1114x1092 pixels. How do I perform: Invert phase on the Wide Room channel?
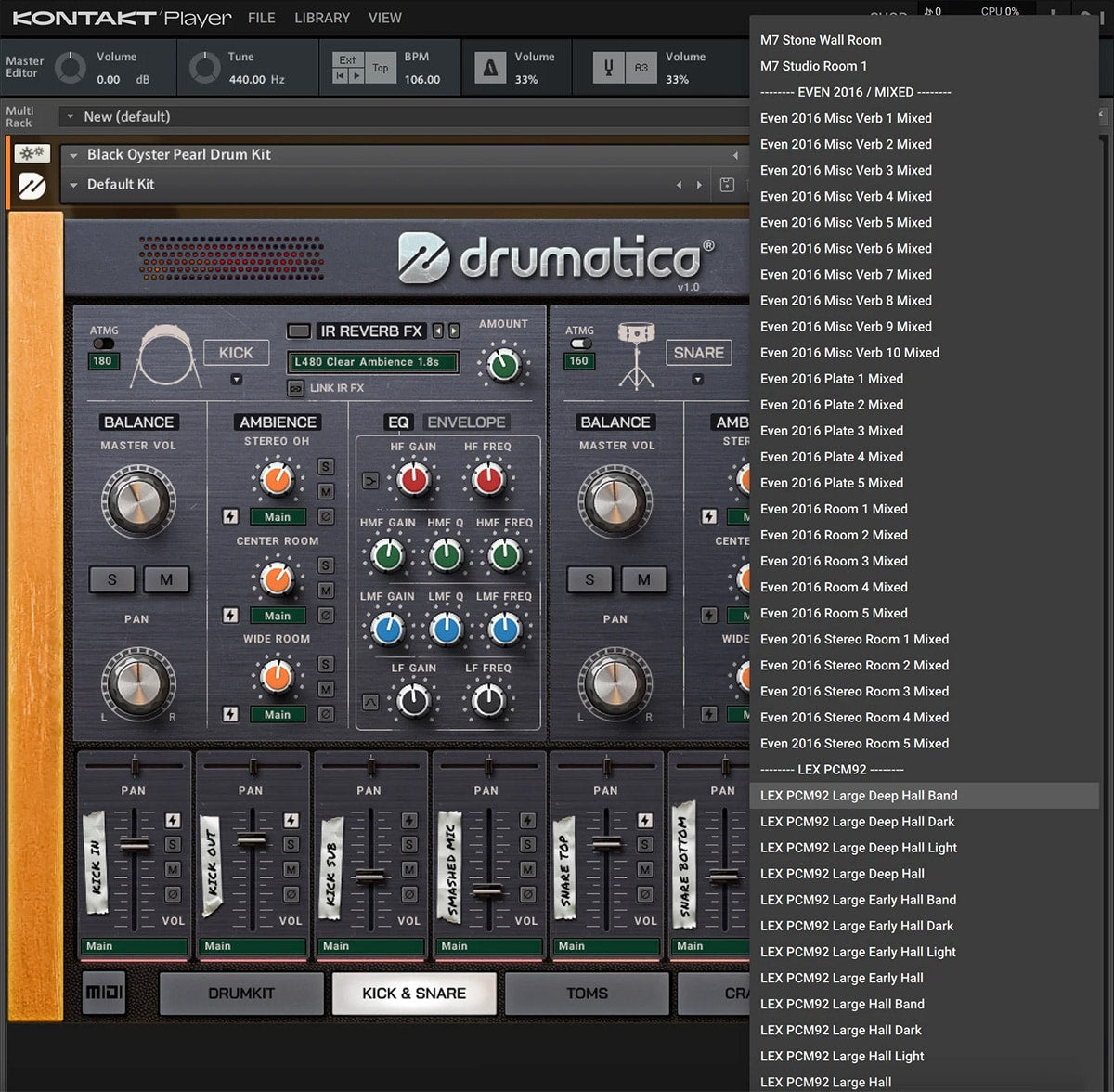(326, 714)
